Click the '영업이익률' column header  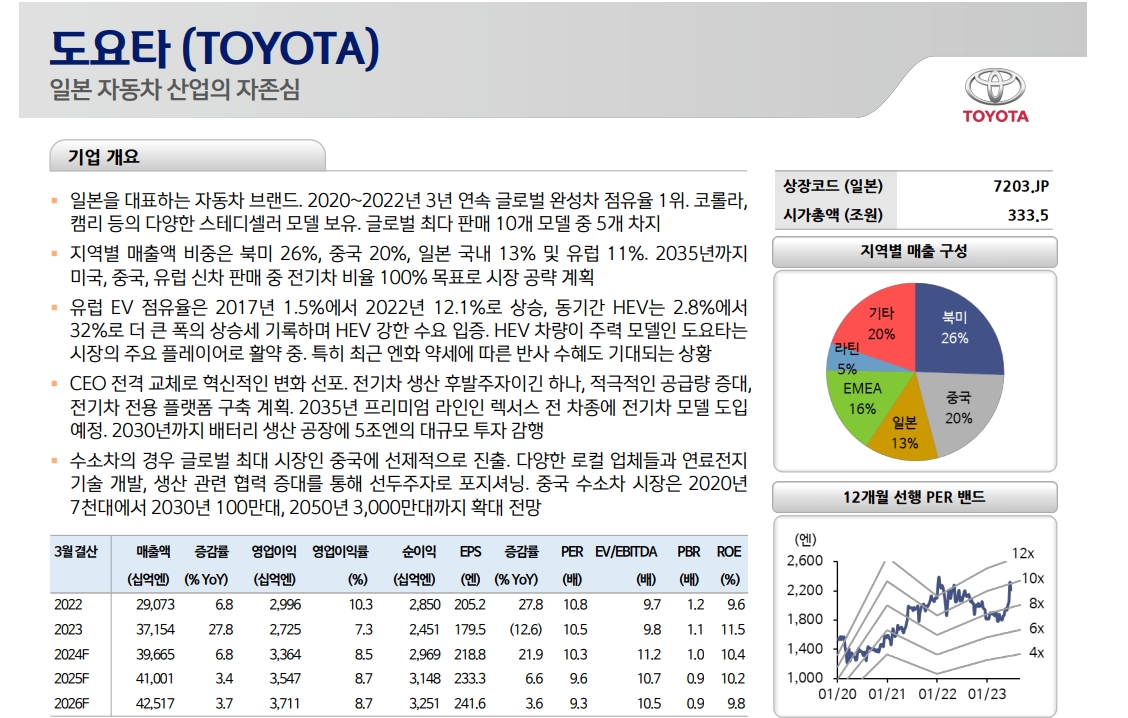point(340,552)
